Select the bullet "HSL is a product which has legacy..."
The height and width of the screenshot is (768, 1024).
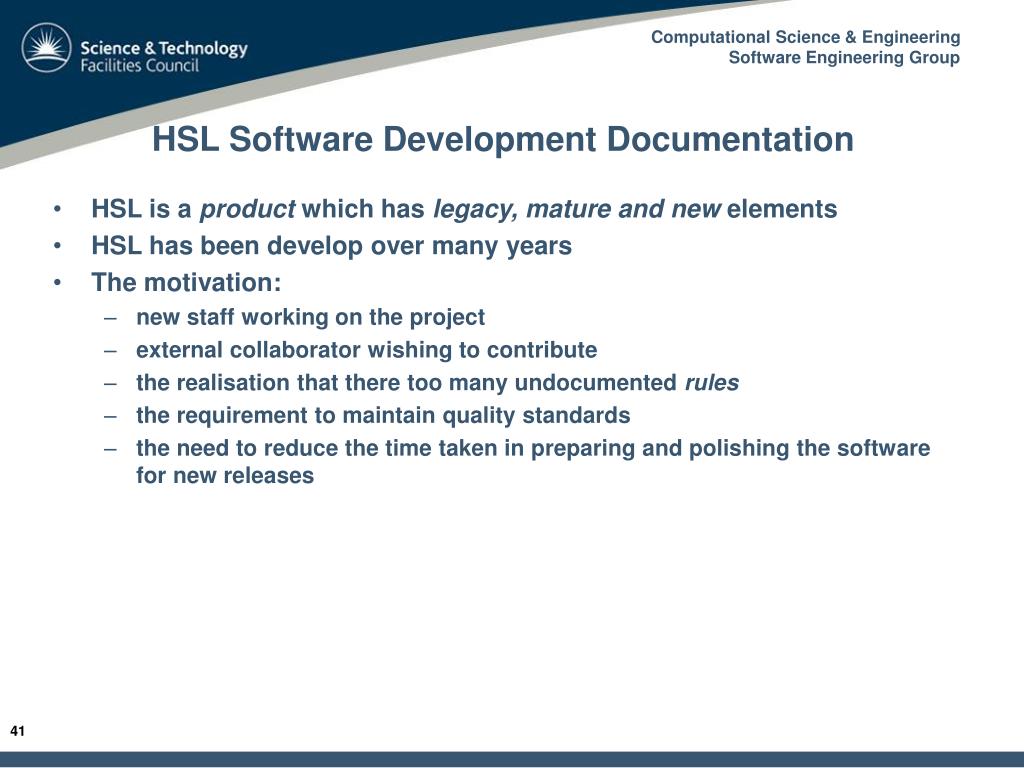coord(464,209)
